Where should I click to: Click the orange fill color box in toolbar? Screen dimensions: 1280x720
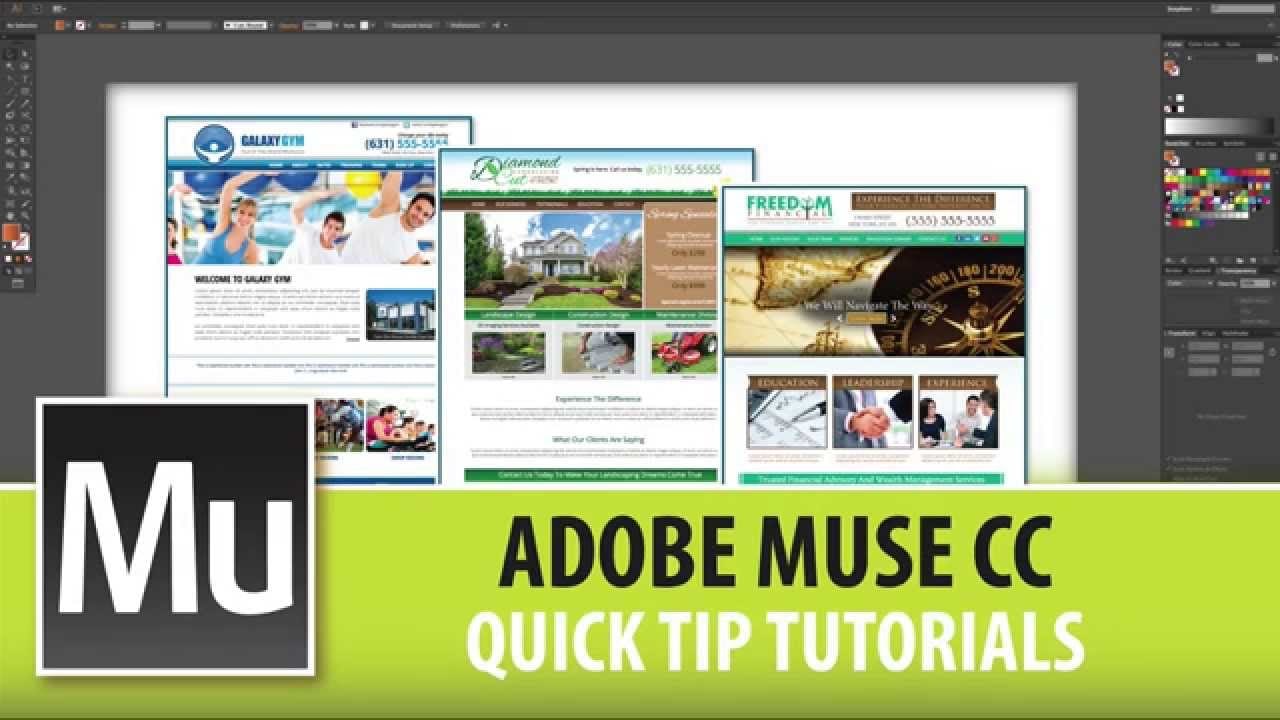(x=10, y=231)
